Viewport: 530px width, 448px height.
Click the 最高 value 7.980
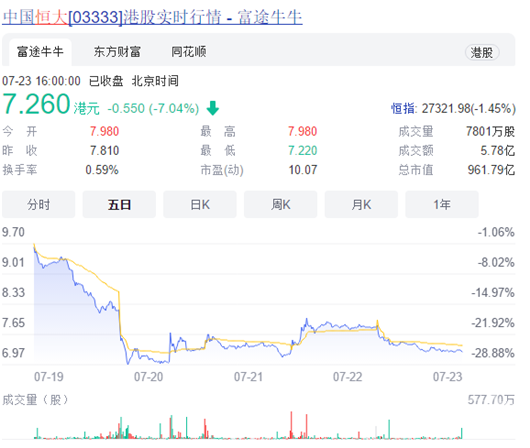303,131
